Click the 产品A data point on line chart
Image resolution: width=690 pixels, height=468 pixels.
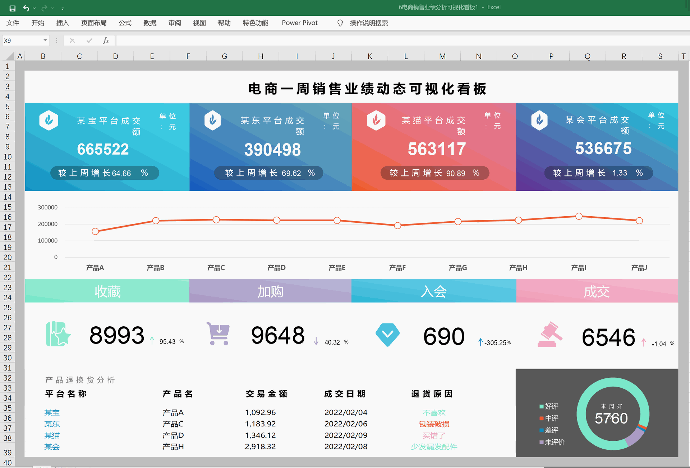pos(95,232)
